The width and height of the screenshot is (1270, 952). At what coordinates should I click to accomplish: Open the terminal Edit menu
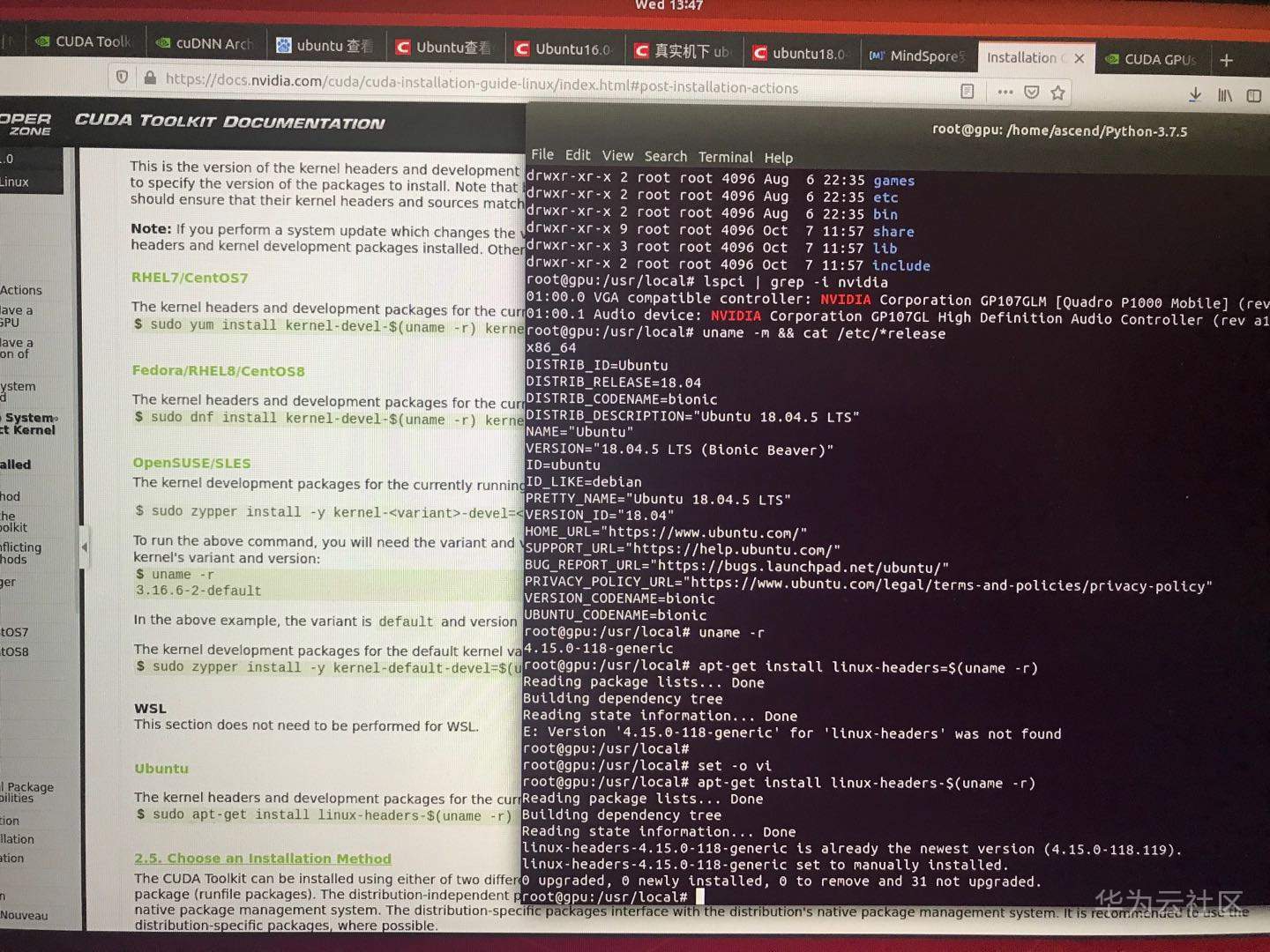click(578, 155)
